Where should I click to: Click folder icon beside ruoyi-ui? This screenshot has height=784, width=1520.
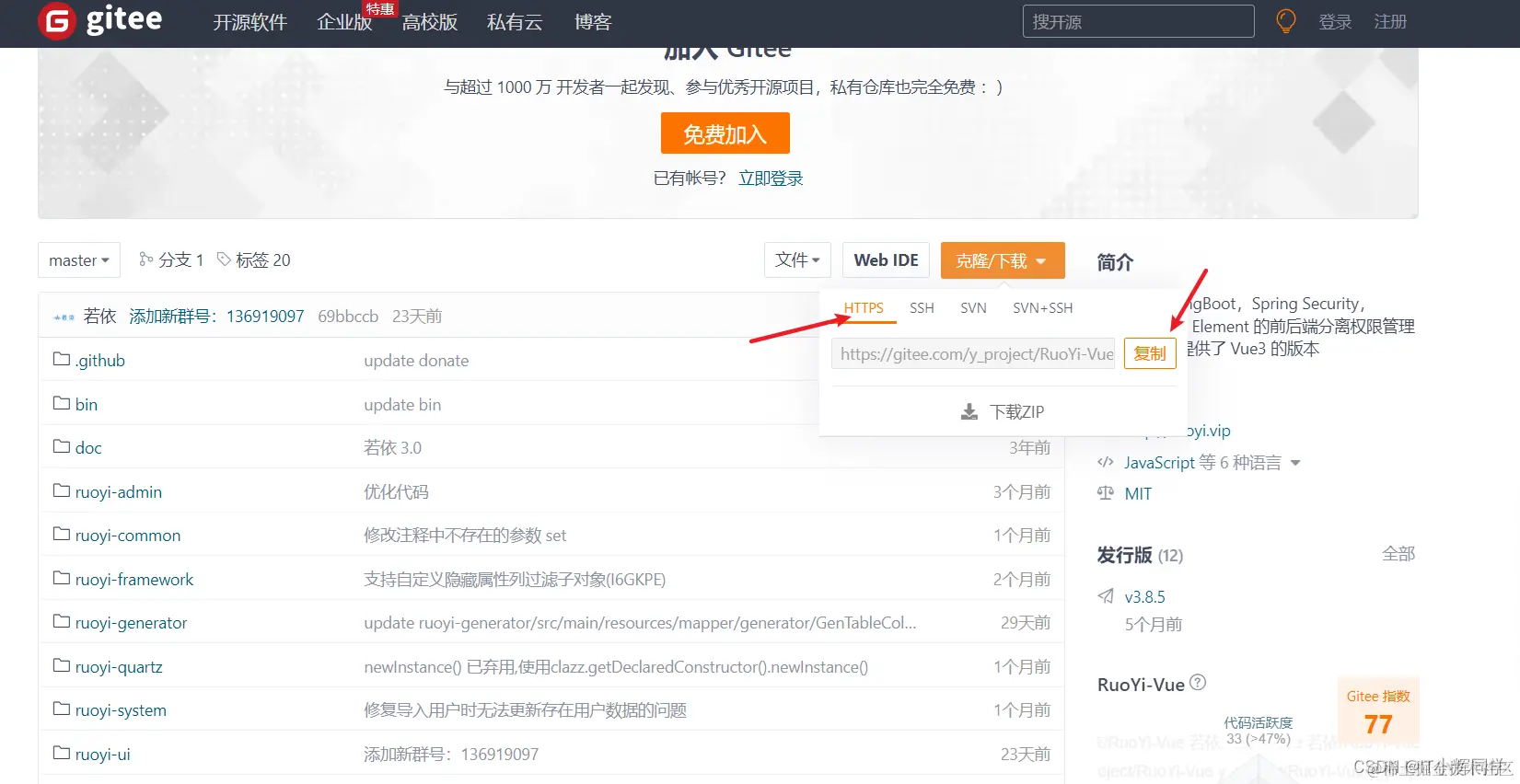pyautogui.click(x=62, y=753)
